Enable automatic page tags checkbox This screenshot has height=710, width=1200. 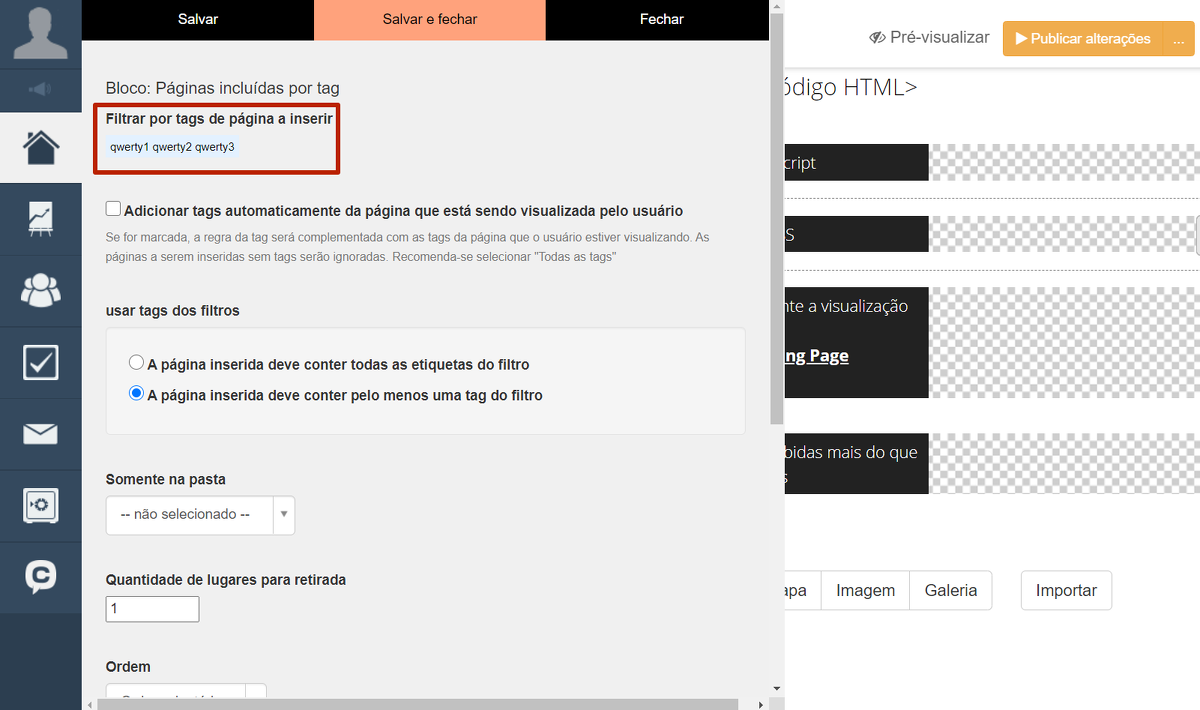[114, 210]
